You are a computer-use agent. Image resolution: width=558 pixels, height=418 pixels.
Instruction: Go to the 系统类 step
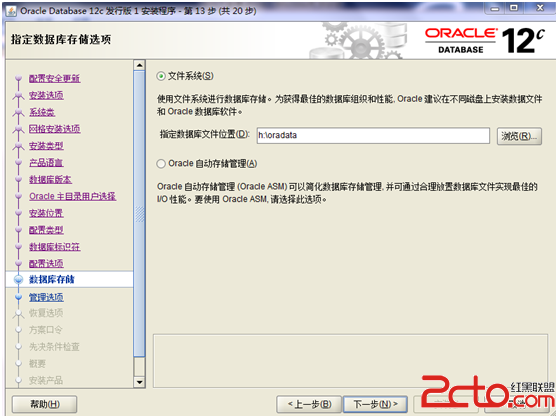(42, 112)
